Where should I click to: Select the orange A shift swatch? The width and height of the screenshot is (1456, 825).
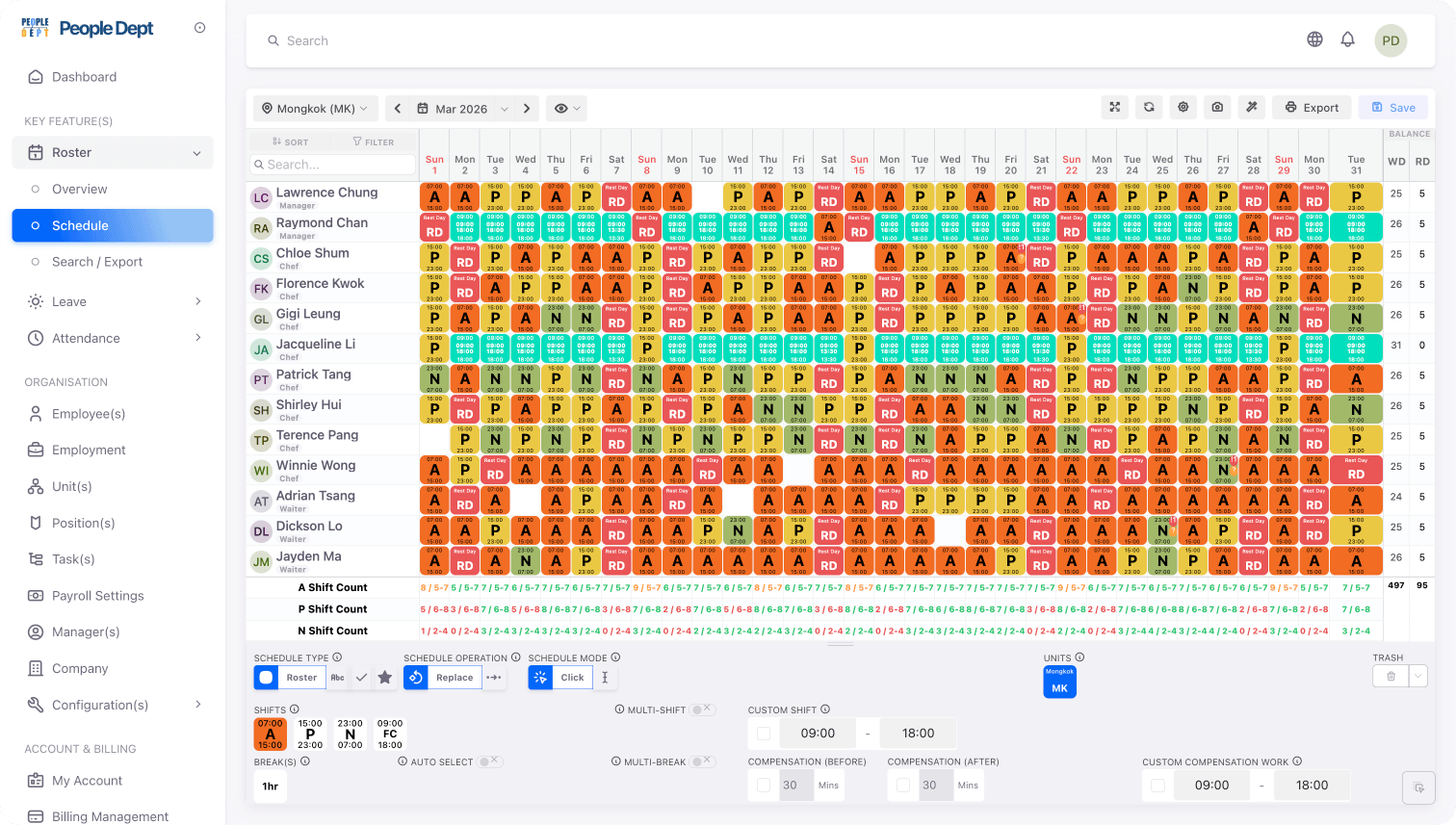[270, 734]
